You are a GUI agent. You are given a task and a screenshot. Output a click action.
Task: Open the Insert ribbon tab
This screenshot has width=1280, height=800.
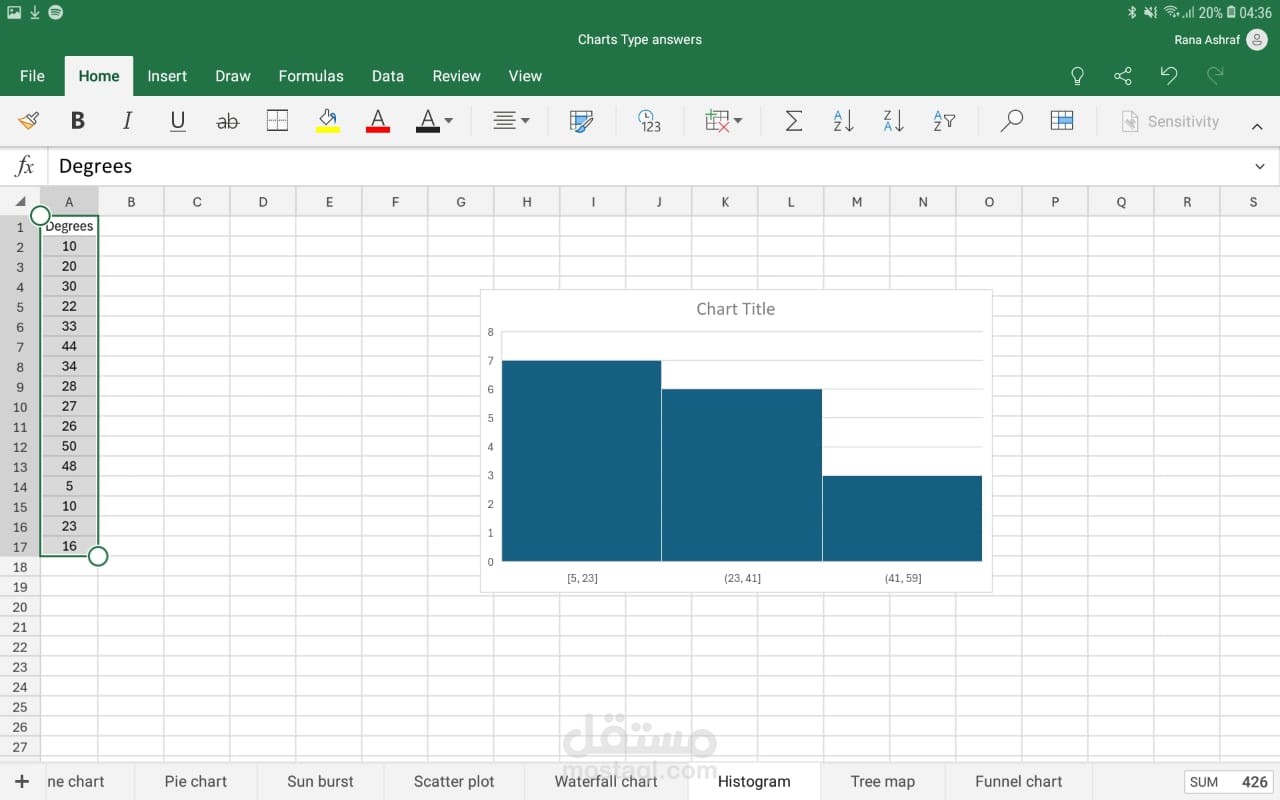tap(167, 76)
